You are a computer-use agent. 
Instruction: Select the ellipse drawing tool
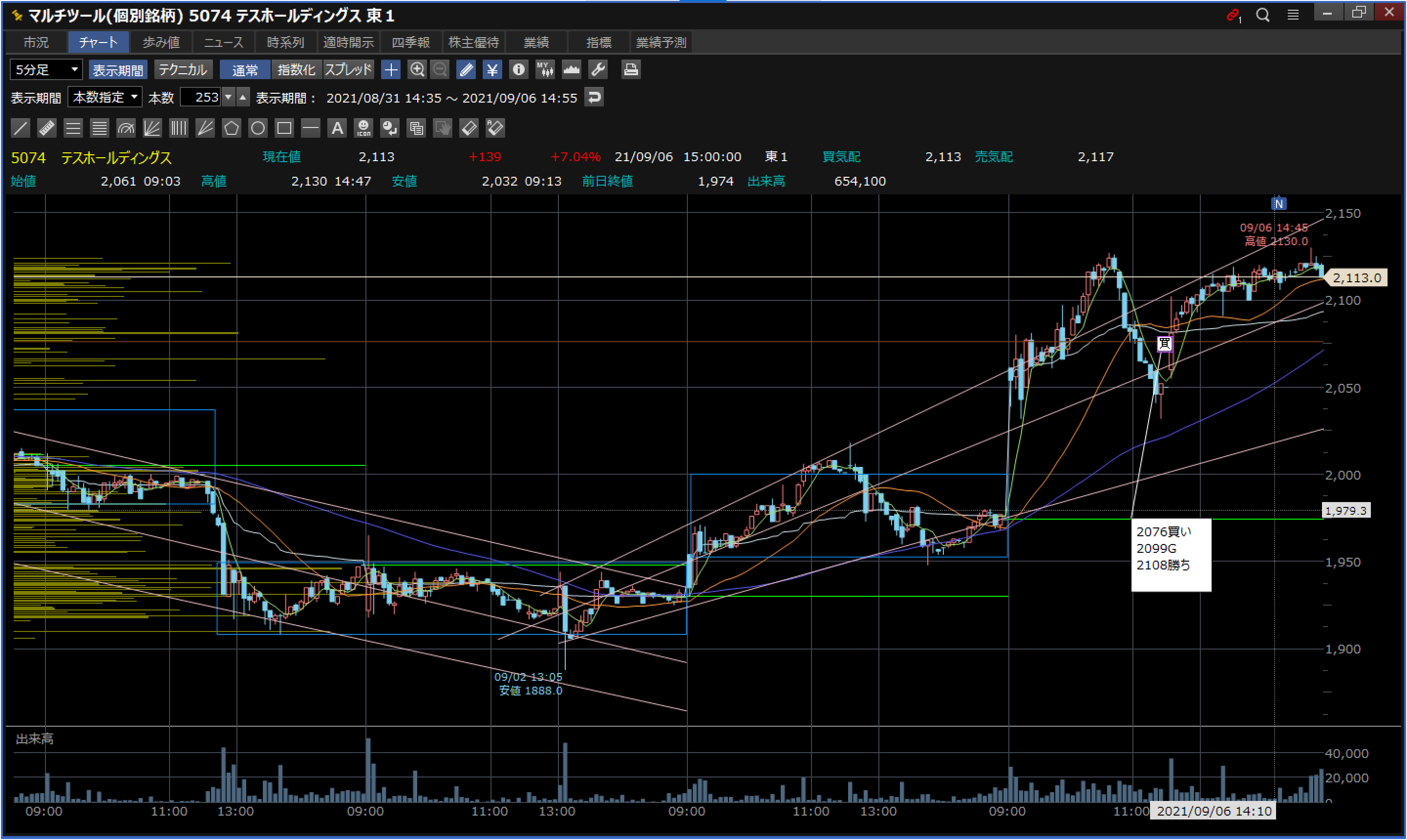point(257,128)
